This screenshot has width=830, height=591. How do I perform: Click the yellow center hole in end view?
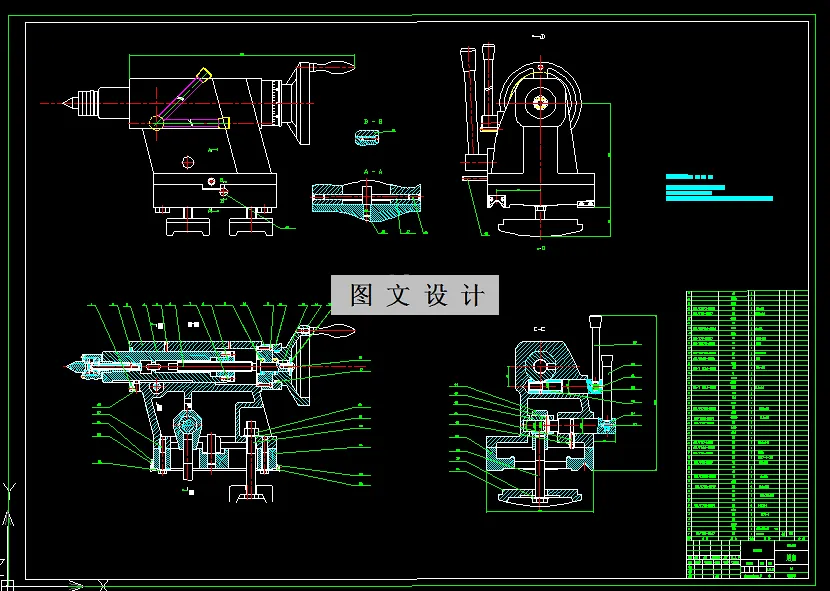coord(540,103)
